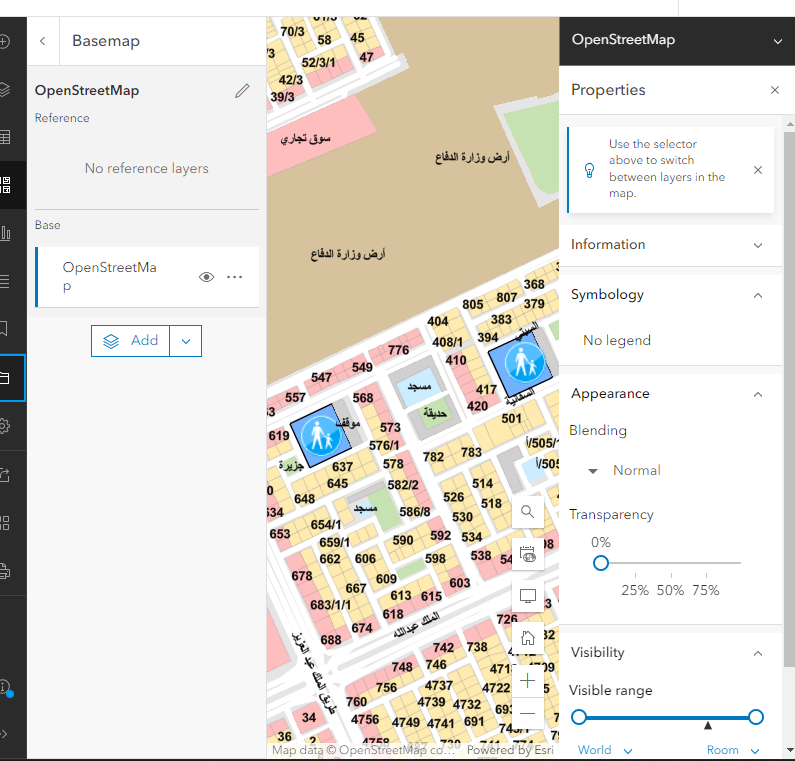Open the info notification icon with blue dot
This screenshot has width=795, height=761.
(x=5, y=687)
